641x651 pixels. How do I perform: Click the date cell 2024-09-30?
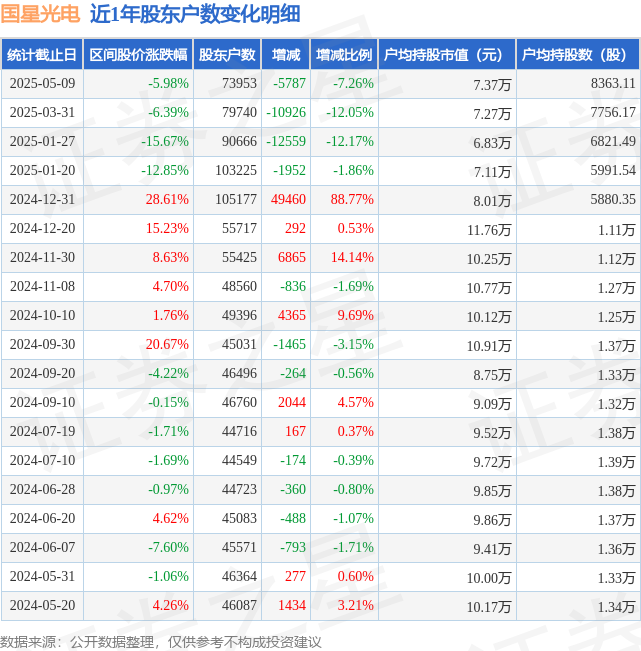click(42, 345)
